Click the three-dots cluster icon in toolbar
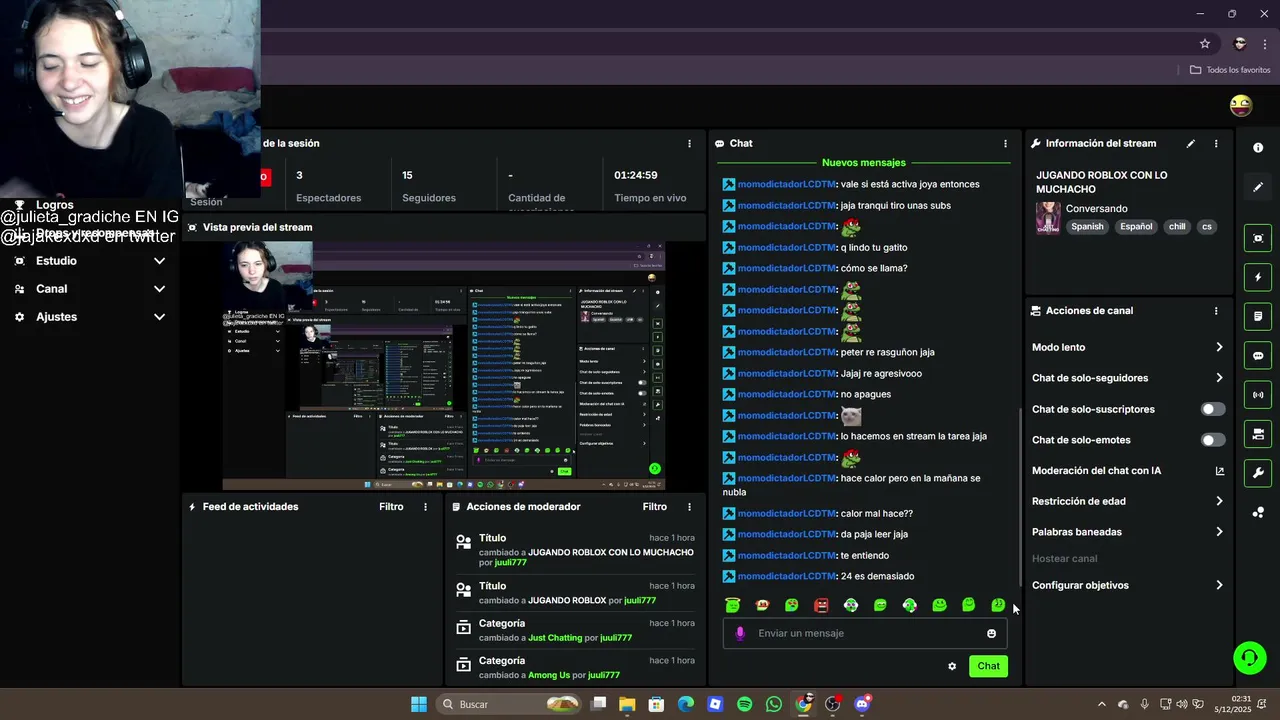Image resolution: width=1280 pixels, height=720 pixels. 1258,512
